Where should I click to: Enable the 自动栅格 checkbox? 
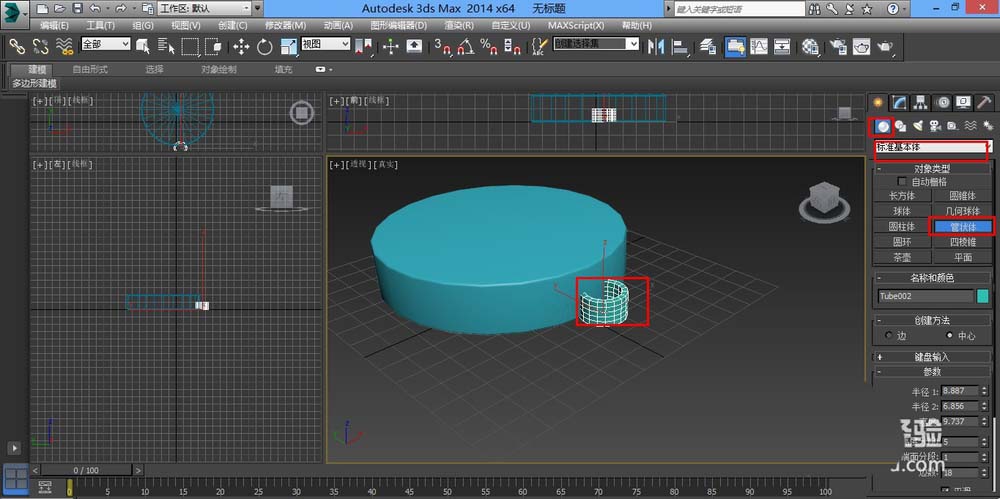coord(903,182)
